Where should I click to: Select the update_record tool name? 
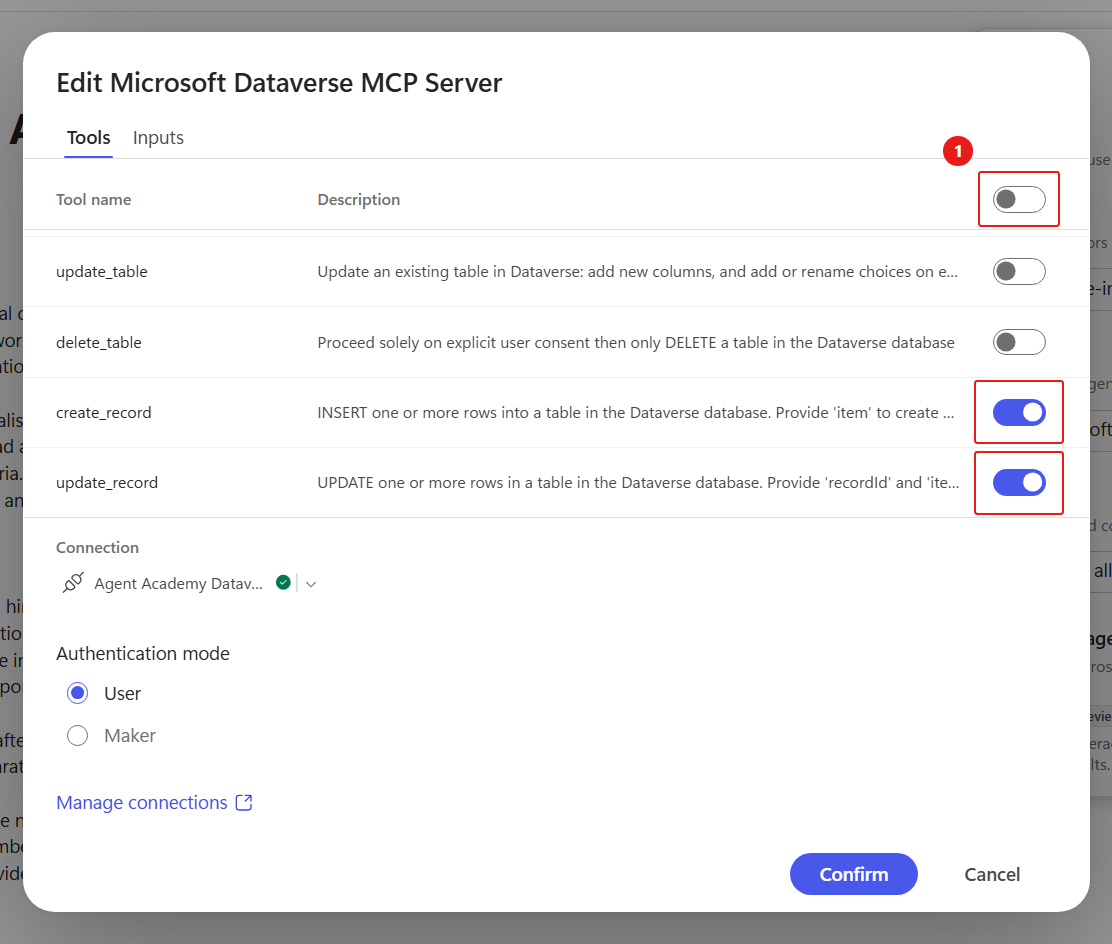(x=107, y=483)
